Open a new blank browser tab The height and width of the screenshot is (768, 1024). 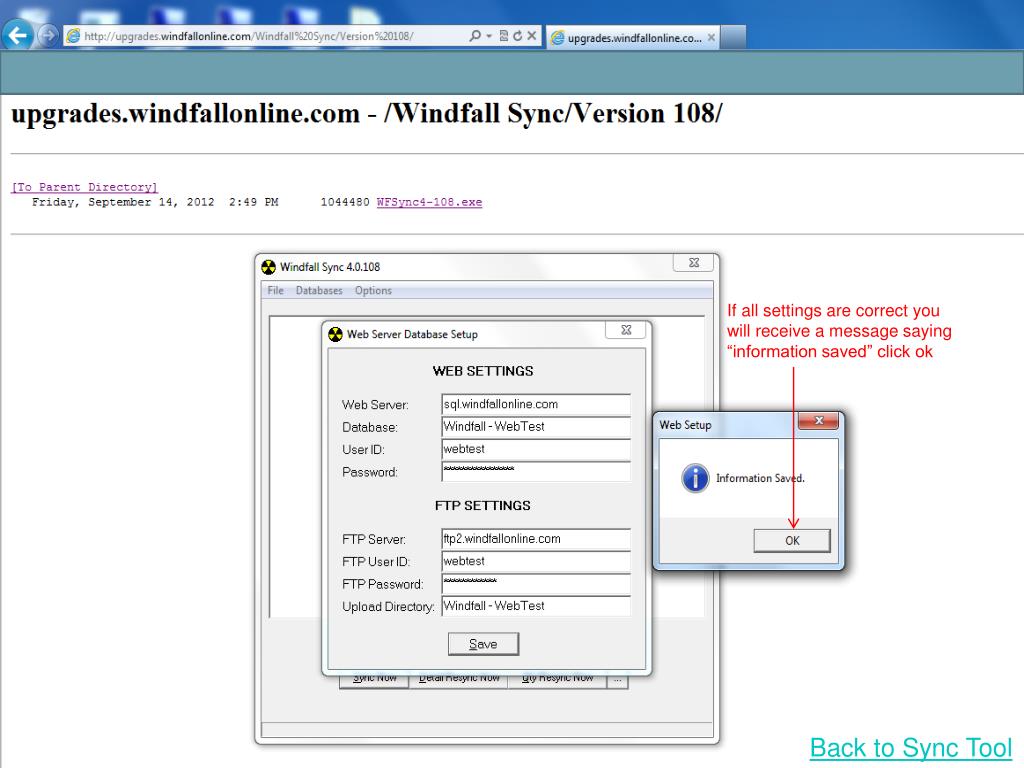(x=734, y=38)
